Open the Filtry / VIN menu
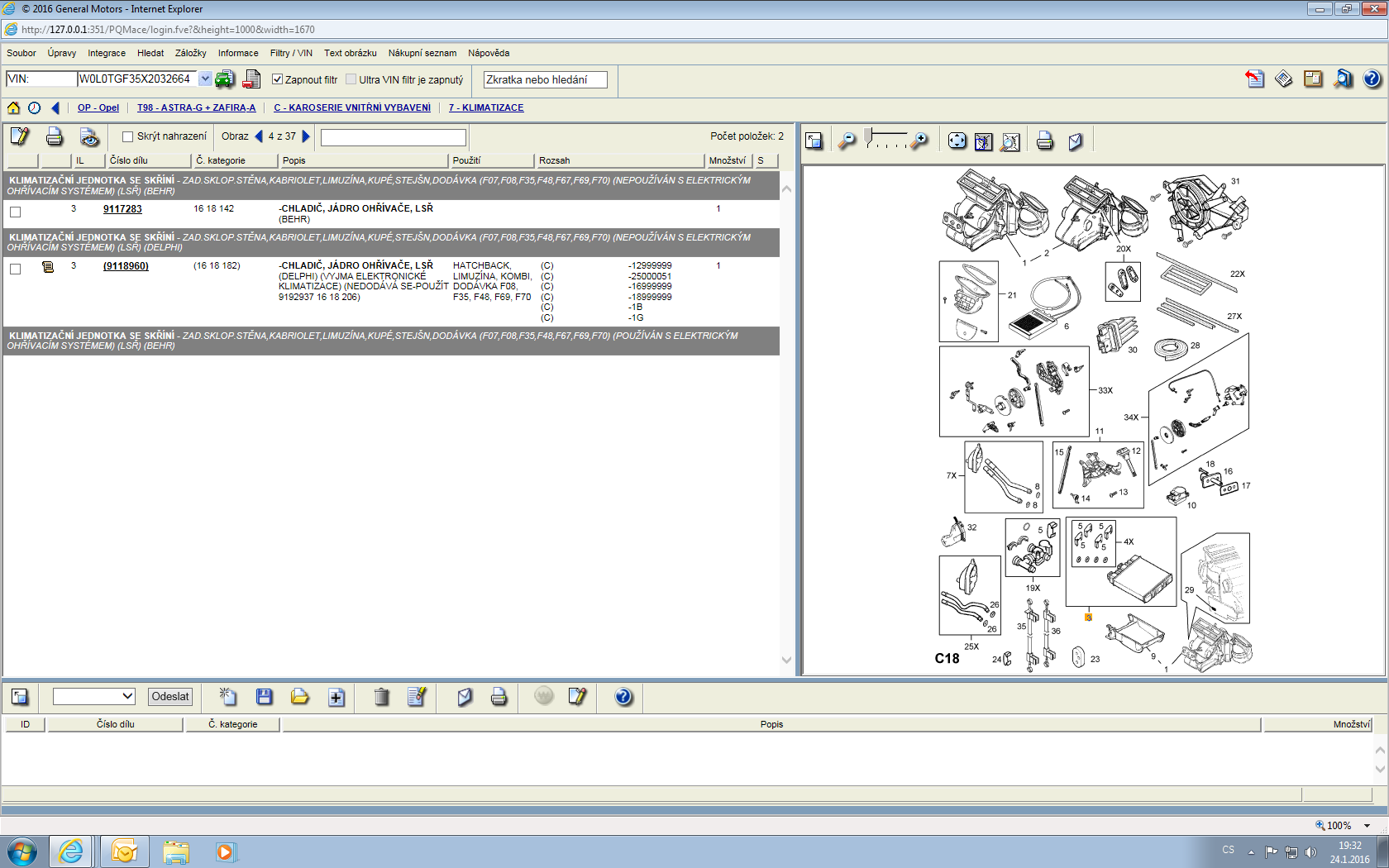Image resolution: width=1389 pixels, height=868 pixels. 291,53
